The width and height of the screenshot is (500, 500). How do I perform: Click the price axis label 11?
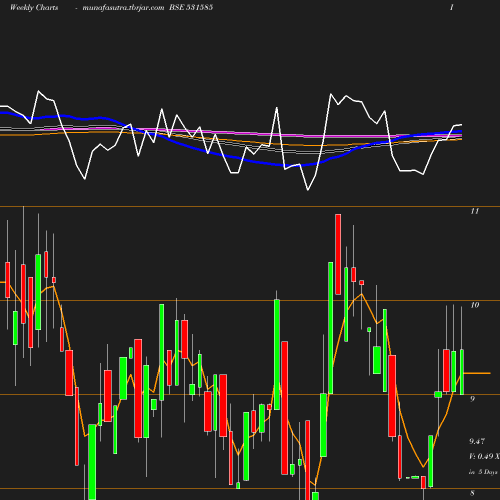pos(475,211)
